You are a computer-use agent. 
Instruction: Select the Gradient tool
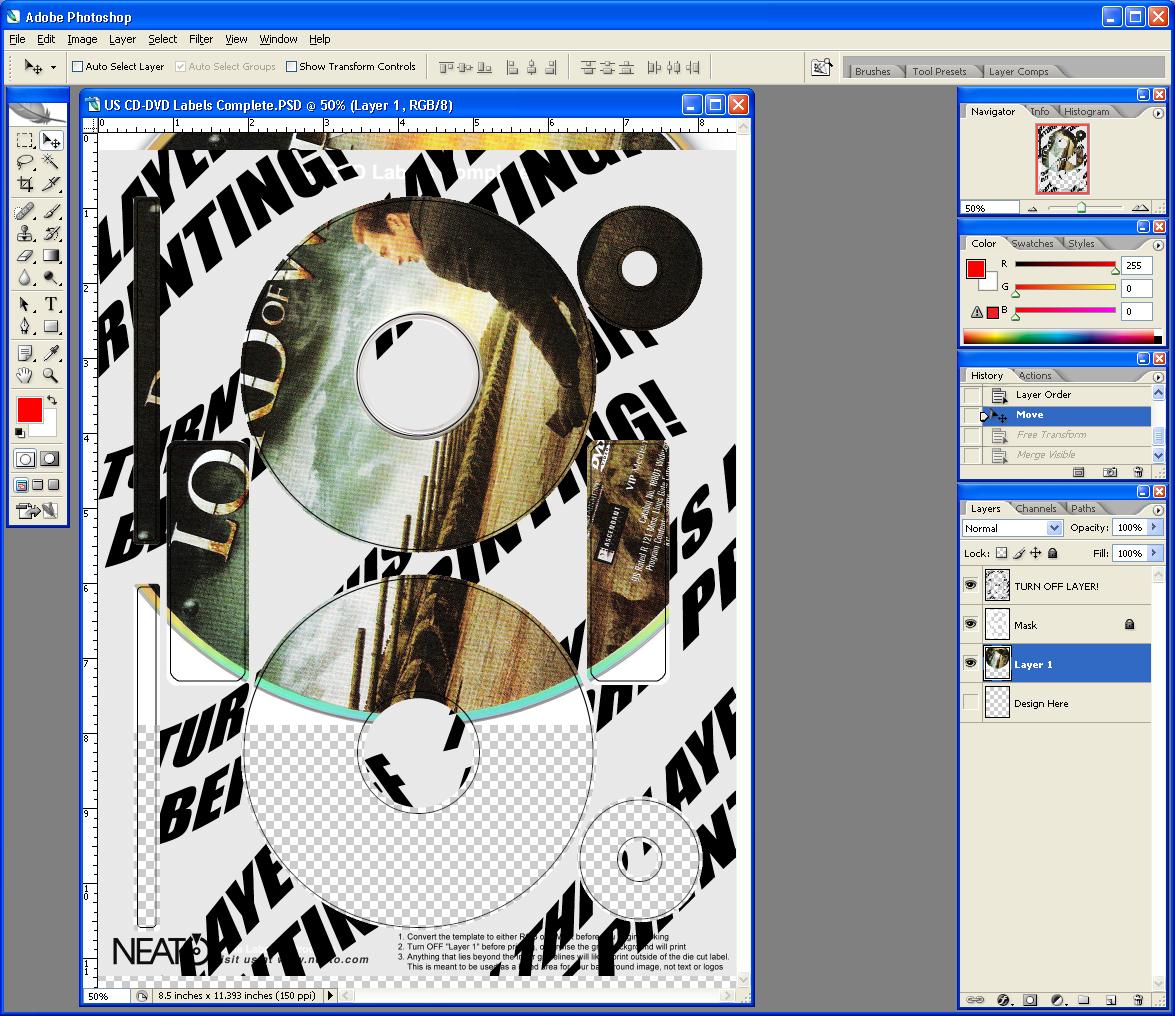point(51,255)
